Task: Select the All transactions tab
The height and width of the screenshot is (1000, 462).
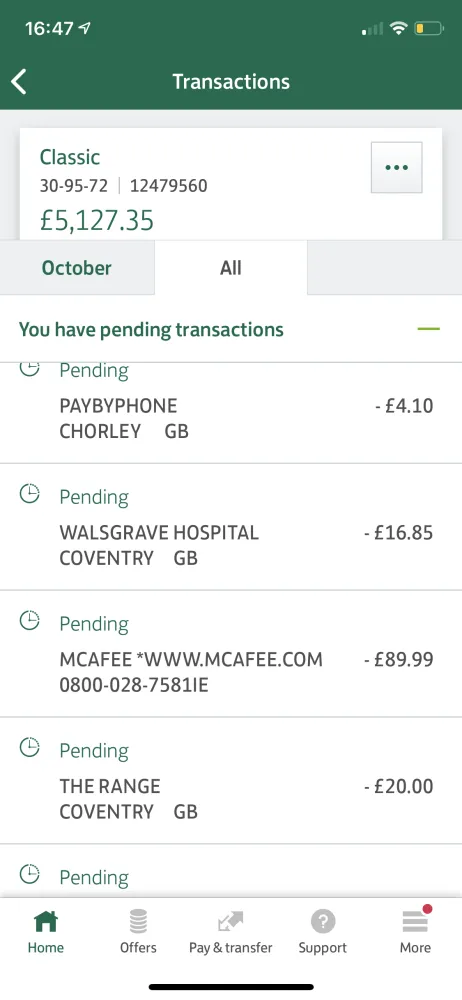Action: coord(230,268)
